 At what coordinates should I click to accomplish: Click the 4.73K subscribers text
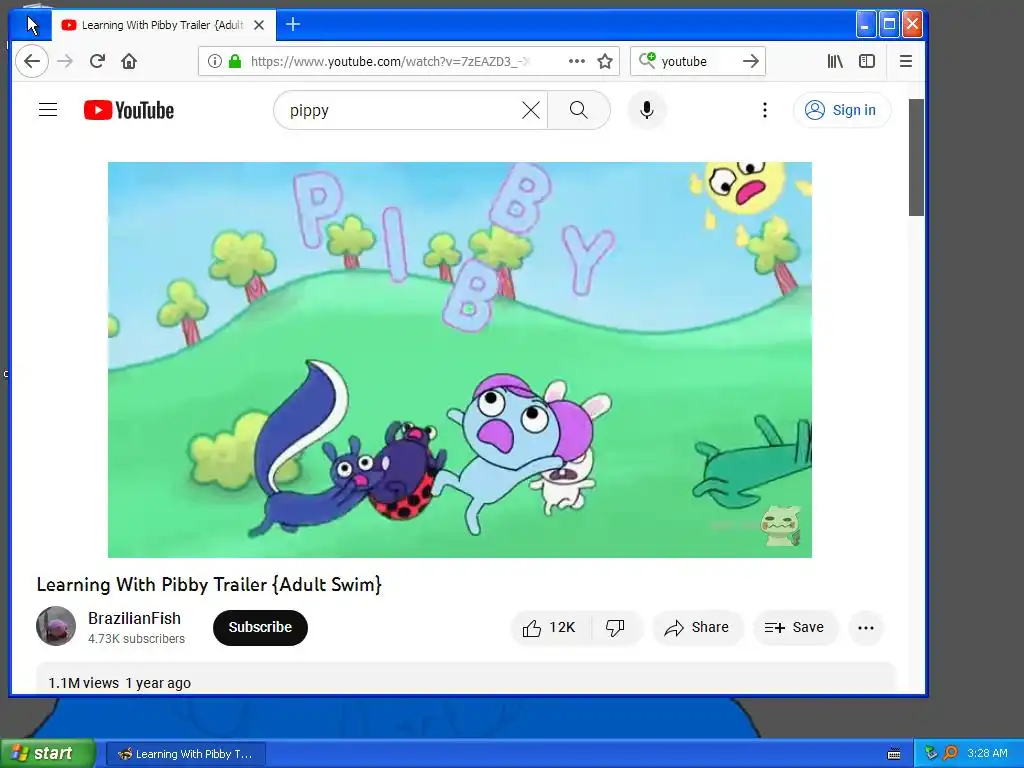(136, 639)
